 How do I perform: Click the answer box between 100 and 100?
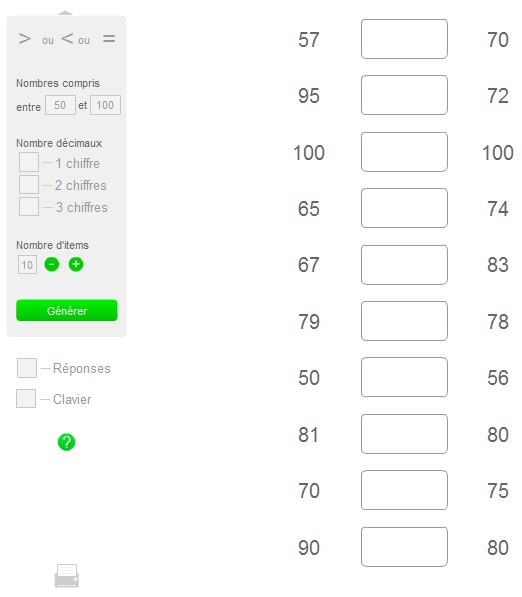[404, 152]
